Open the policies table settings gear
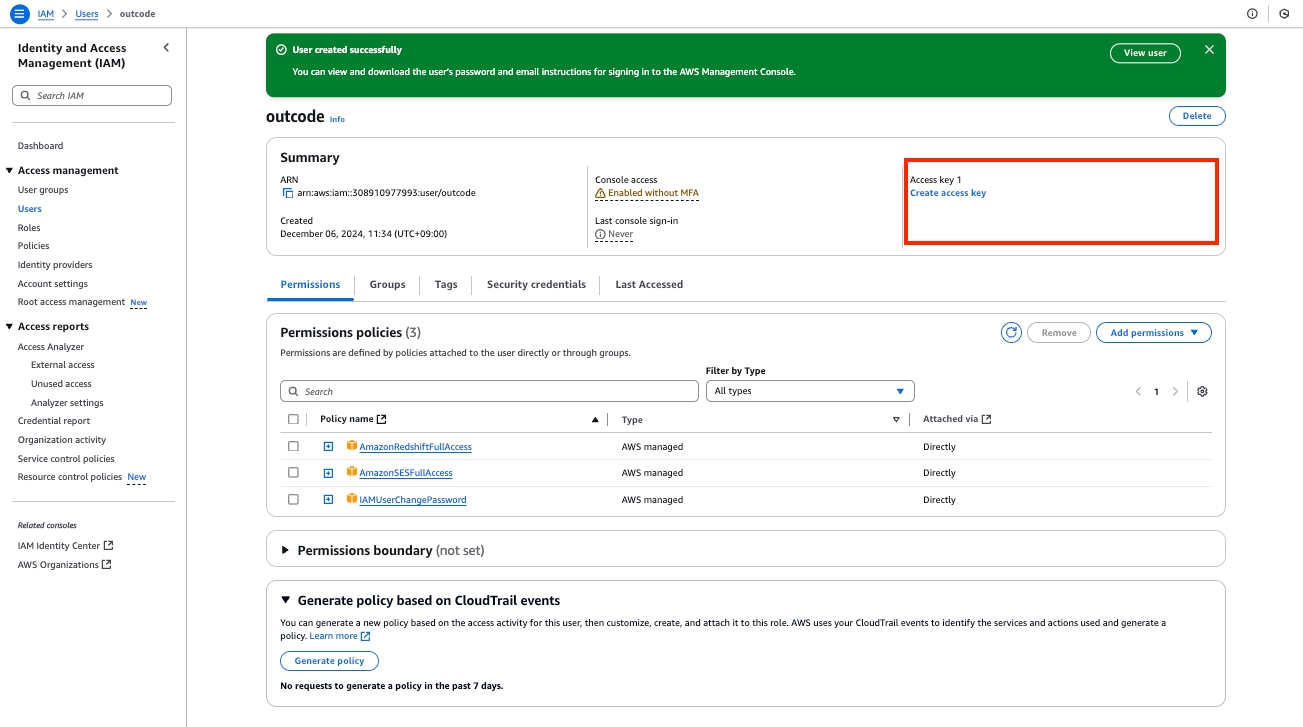This screenshot has height=727, width=1303. click(x=1202, y=392)
